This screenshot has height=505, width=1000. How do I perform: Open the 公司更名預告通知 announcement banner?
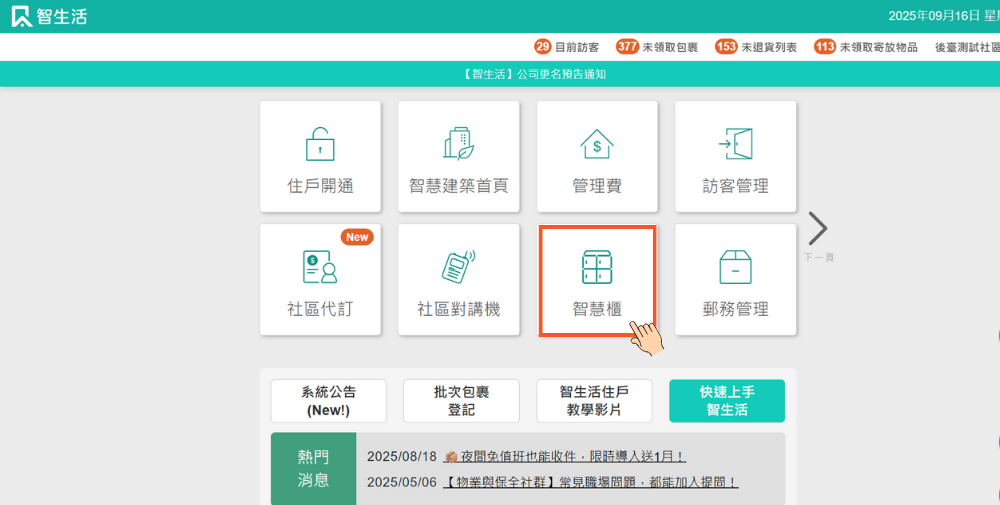535,74
